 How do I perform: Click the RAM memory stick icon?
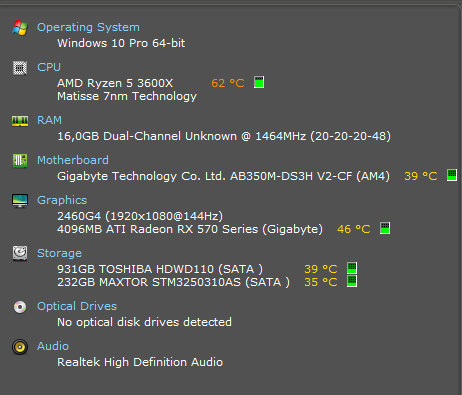[20, 121]
